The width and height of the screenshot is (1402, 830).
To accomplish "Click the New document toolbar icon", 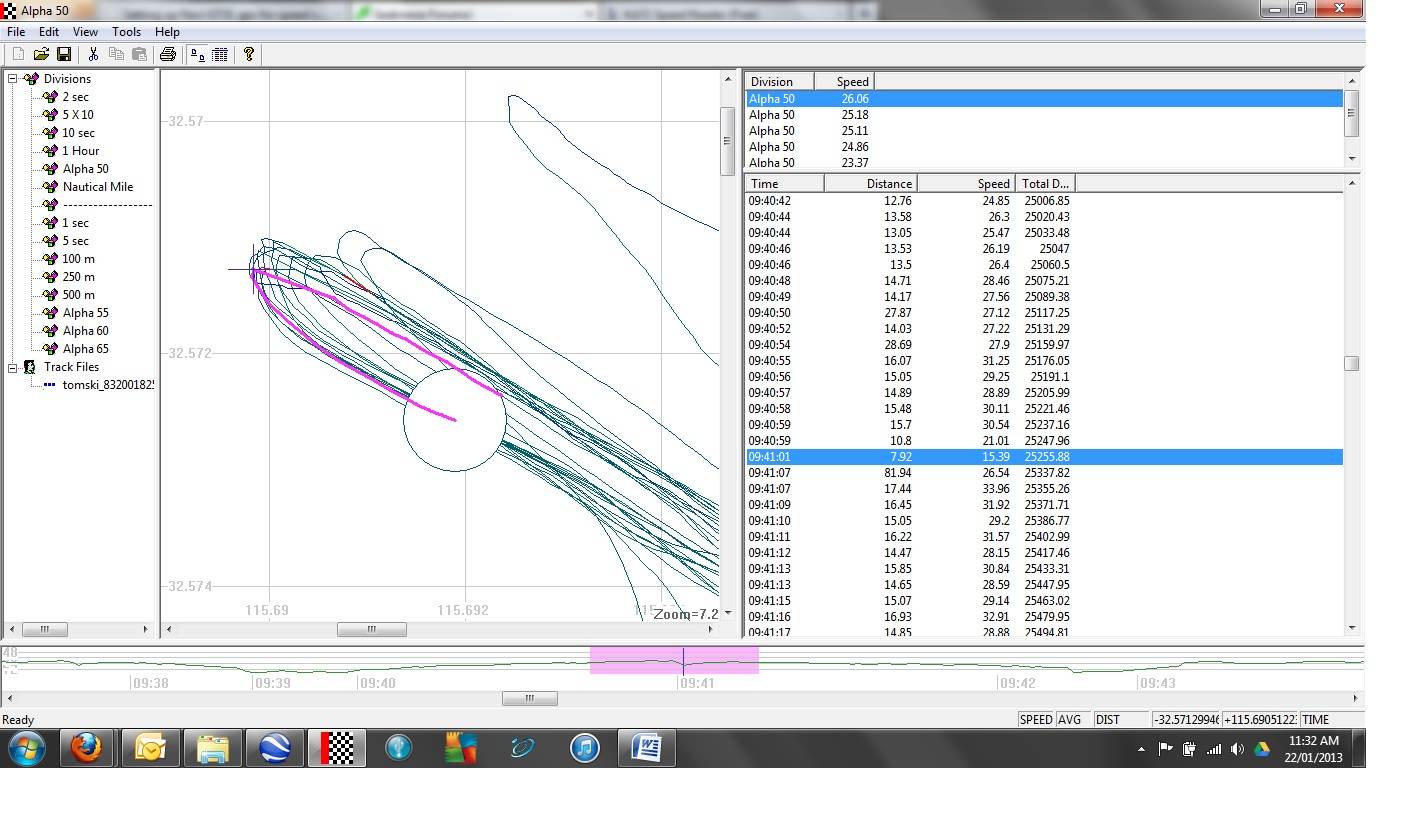I will click(18, 54).
